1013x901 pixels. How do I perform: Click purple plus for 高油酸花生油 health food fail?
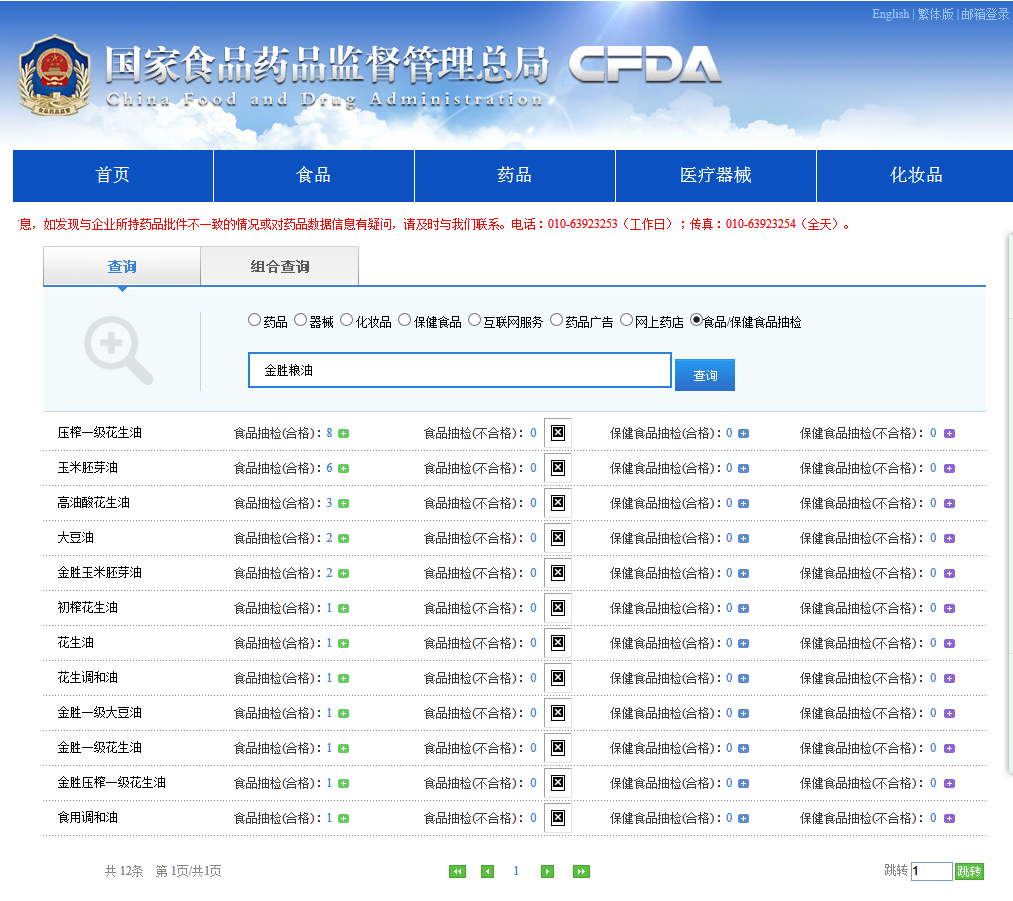(x=949, y=503)
